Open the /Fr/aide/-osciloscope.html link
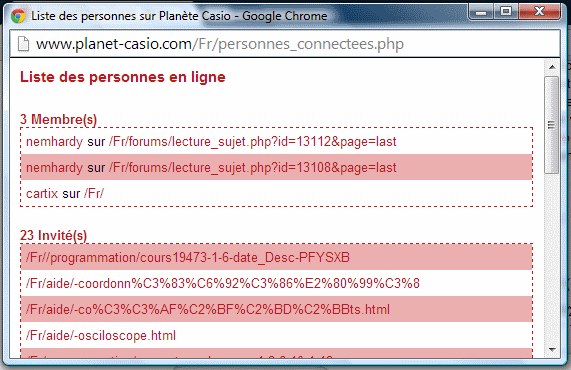Viewport: 571px width, 370px height. pos(101,335)
